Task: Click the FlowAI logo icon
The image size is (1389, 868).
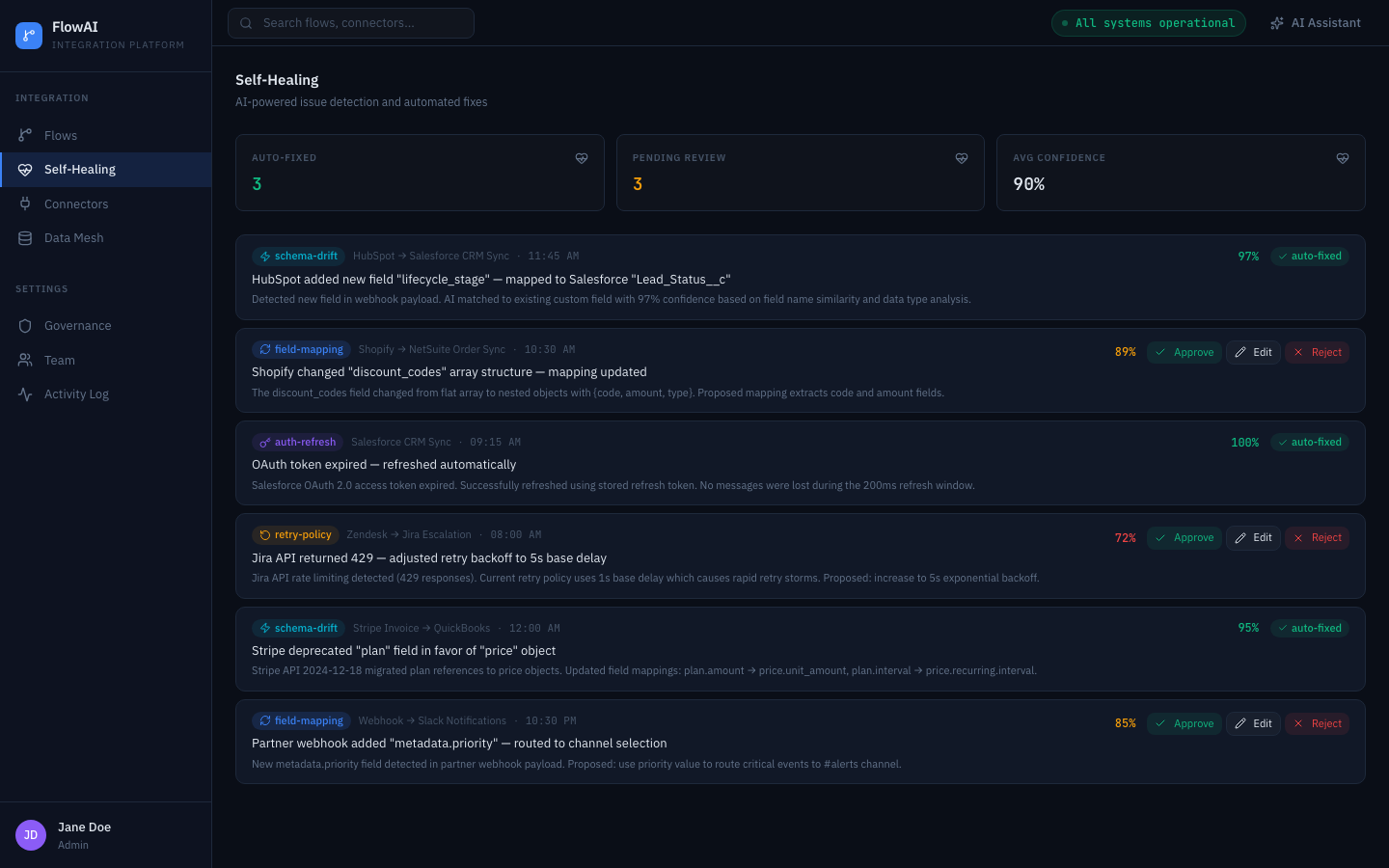Action: coord(29,35)
